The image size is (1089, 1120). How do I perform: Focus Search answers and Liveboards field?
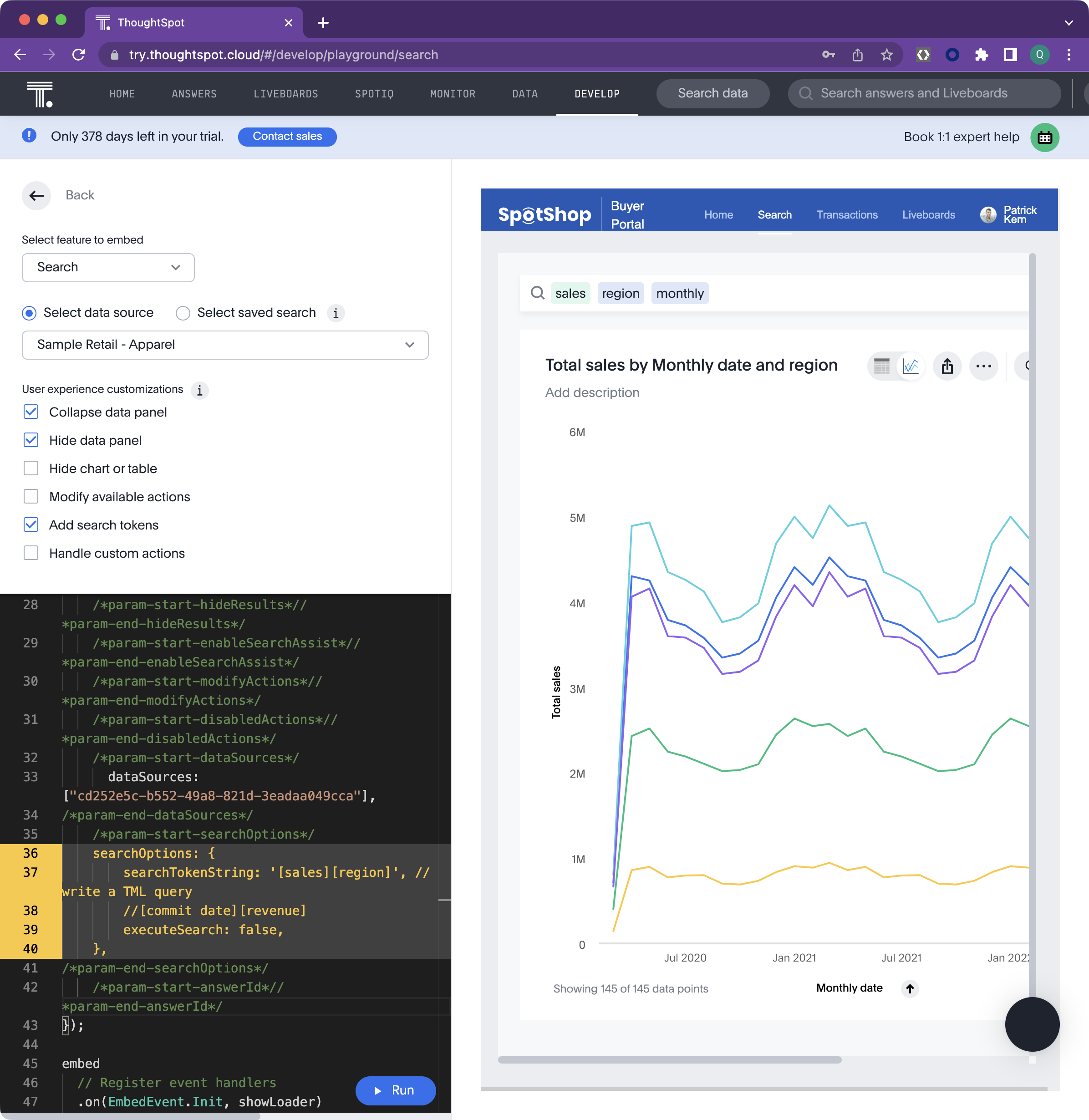[x=924, y=93]
